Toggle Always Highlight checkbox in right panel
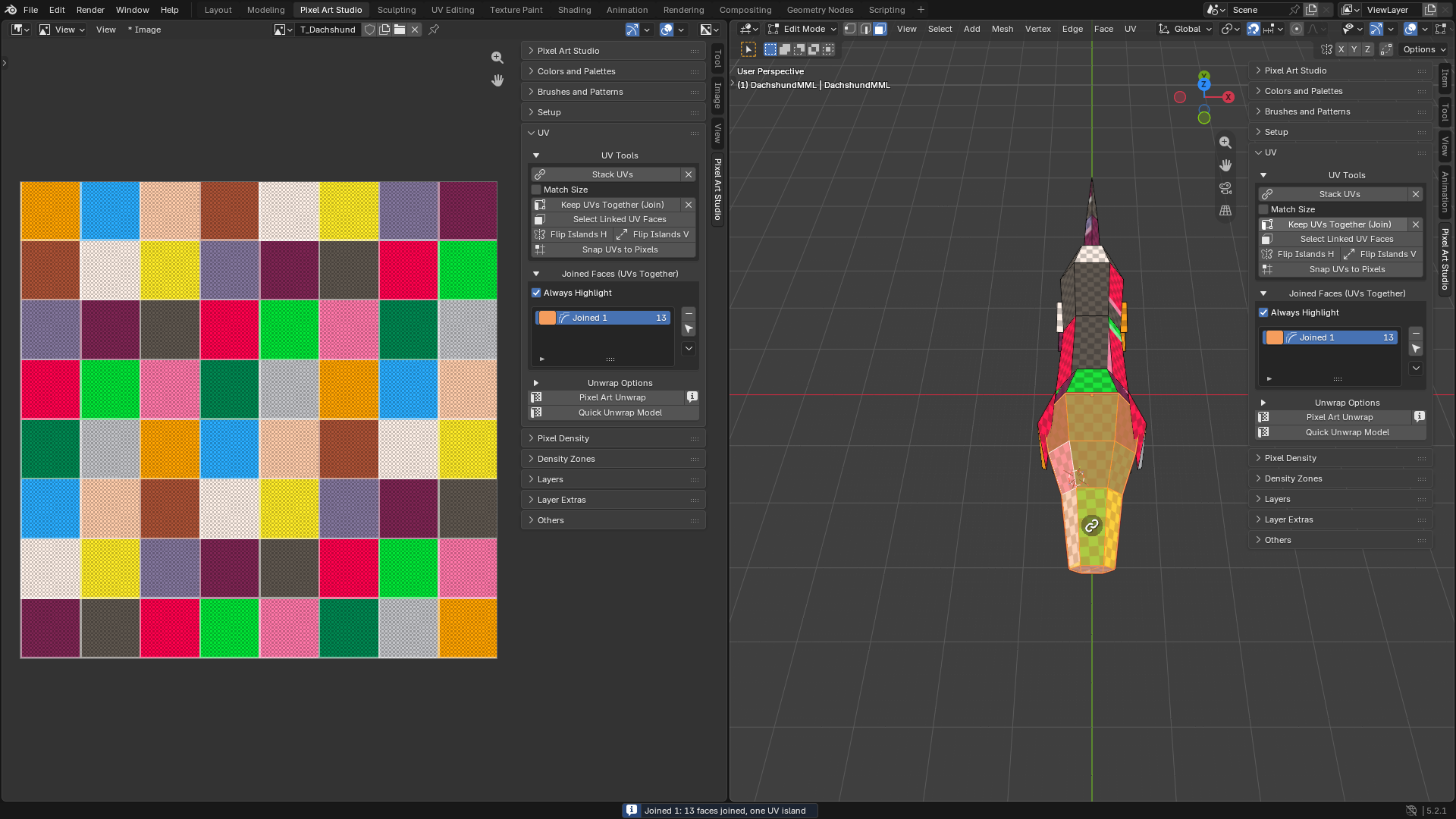This screenshot has height=819, width=1456. tap(1263, 312)
